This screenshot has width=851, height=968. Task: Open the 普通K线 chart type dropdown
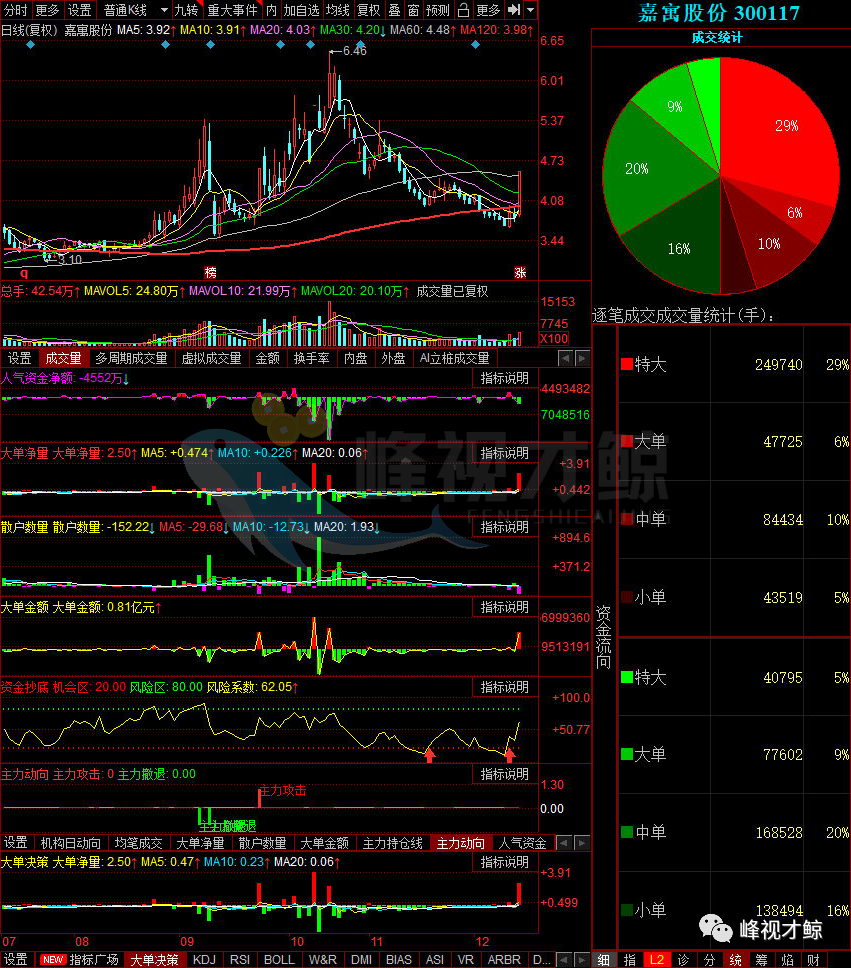click(134, 10)
